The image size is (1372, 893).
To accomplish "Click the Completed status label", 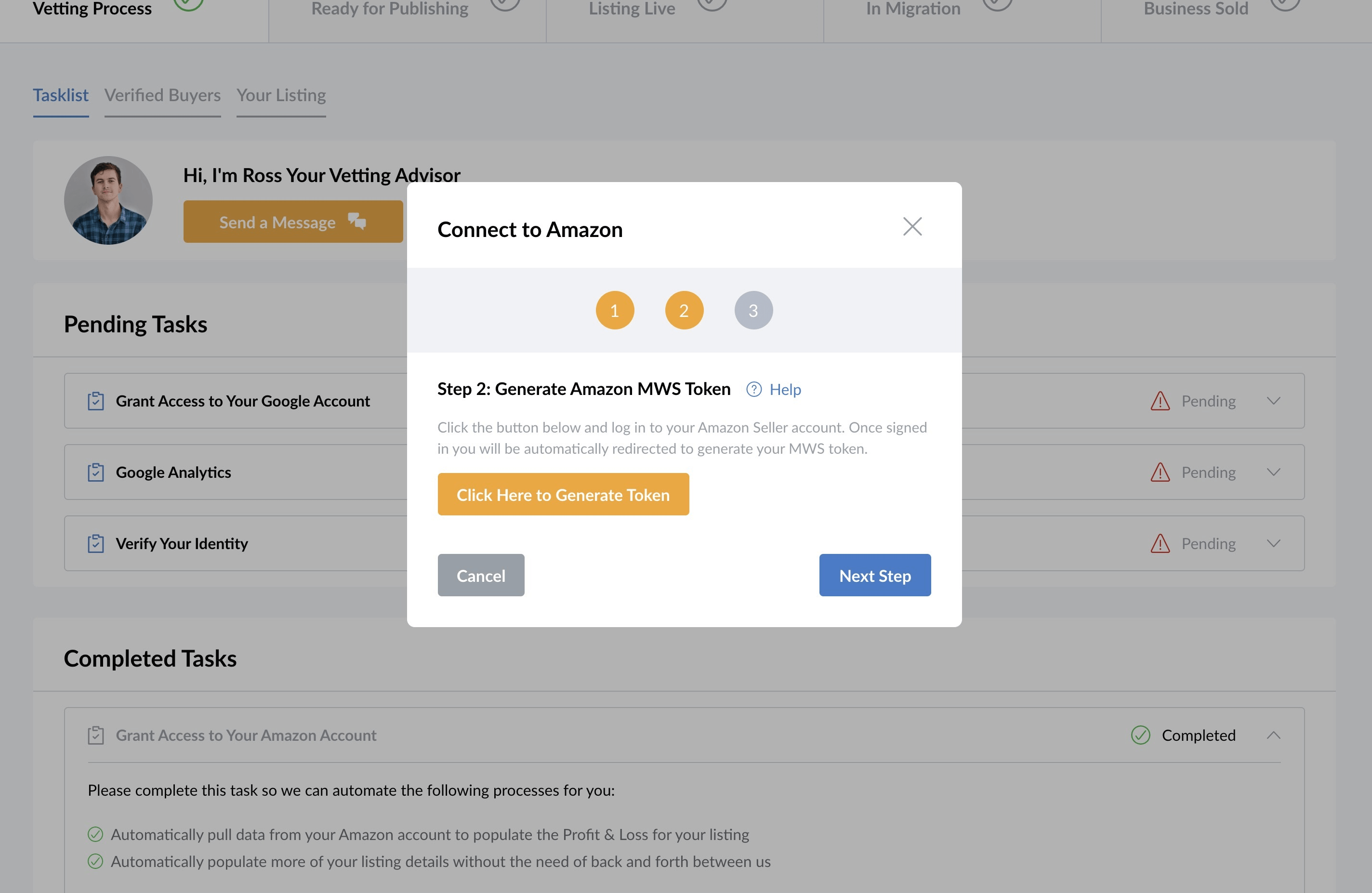I will pos(1199,735).
